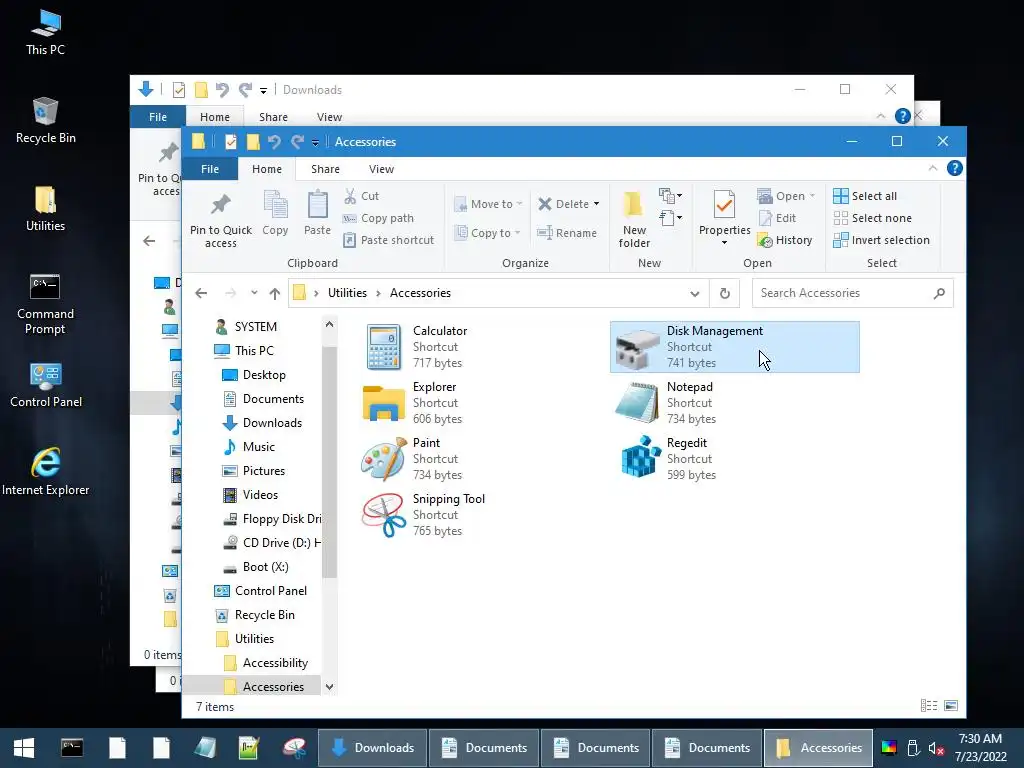
Task: Open Command Prompt desktop icon
Action: pyautogui.click(x=45, y=304)
